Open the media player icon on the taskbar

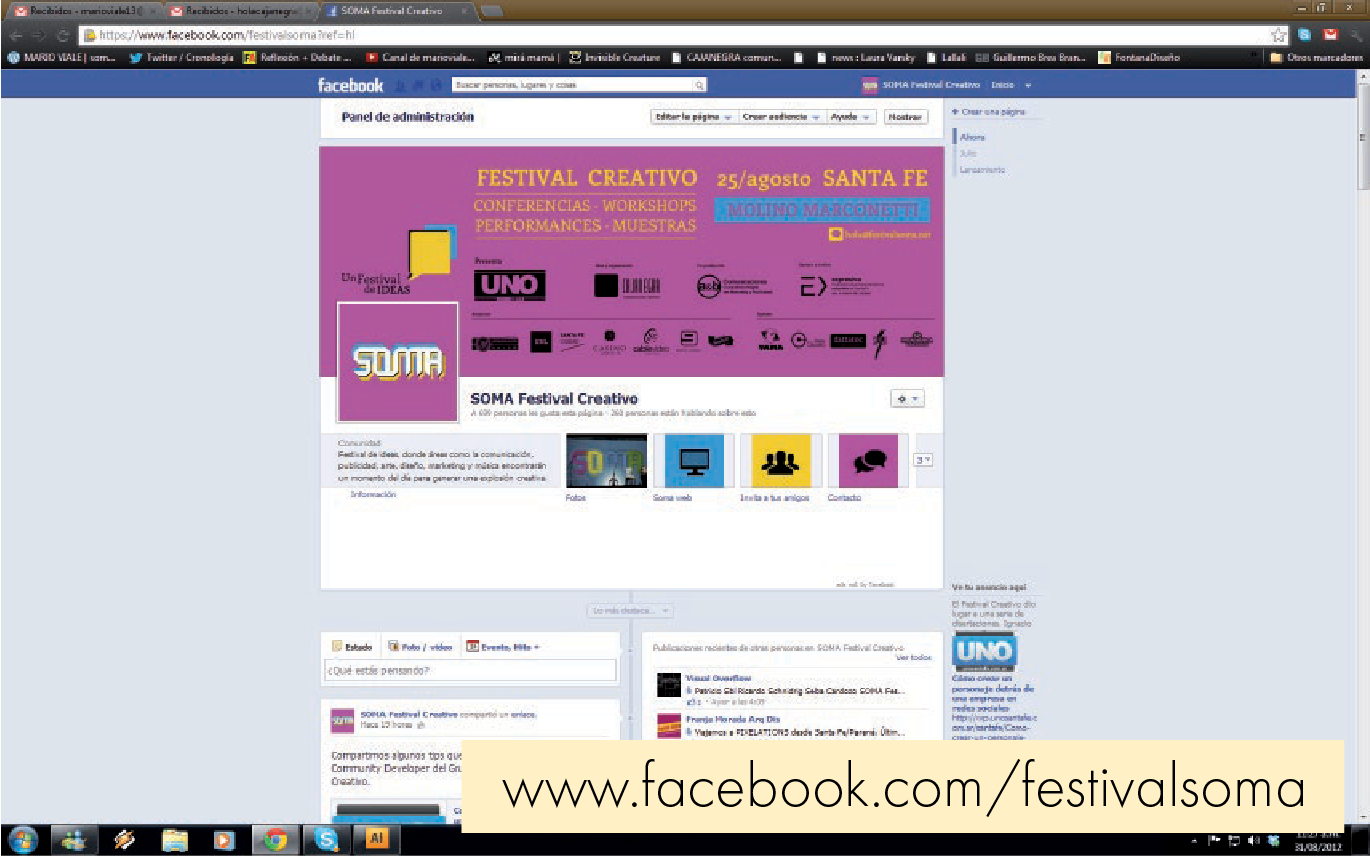pos(225,839)
